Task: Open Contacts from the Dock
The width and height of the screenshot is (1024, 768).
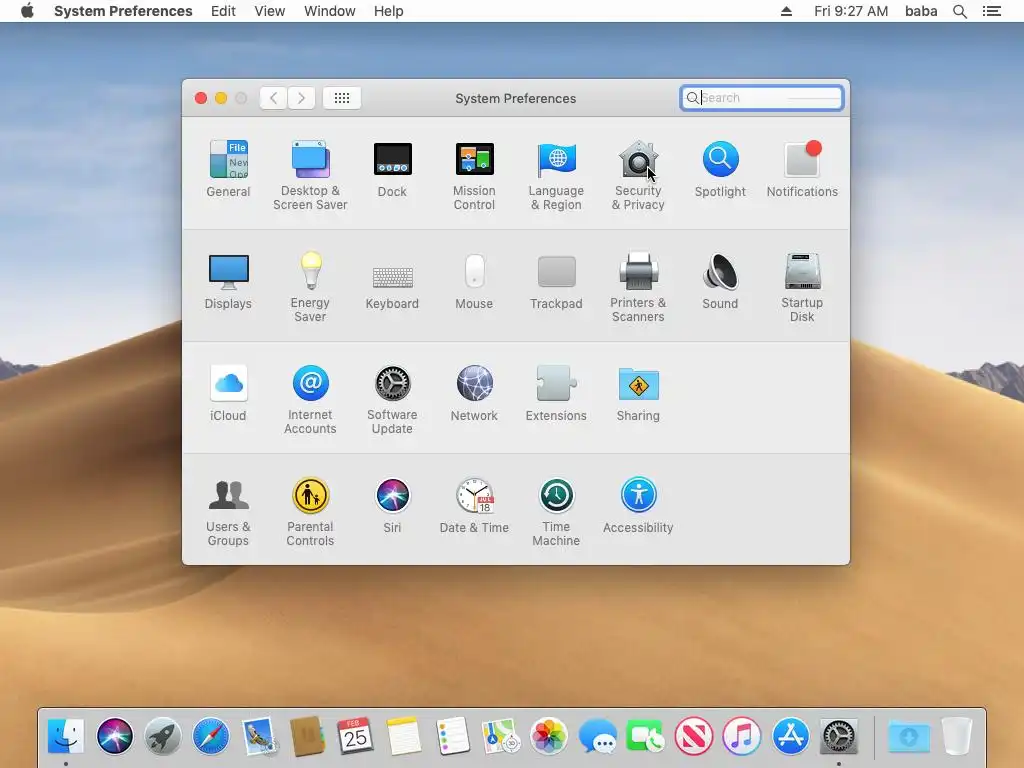Action: 308,736
